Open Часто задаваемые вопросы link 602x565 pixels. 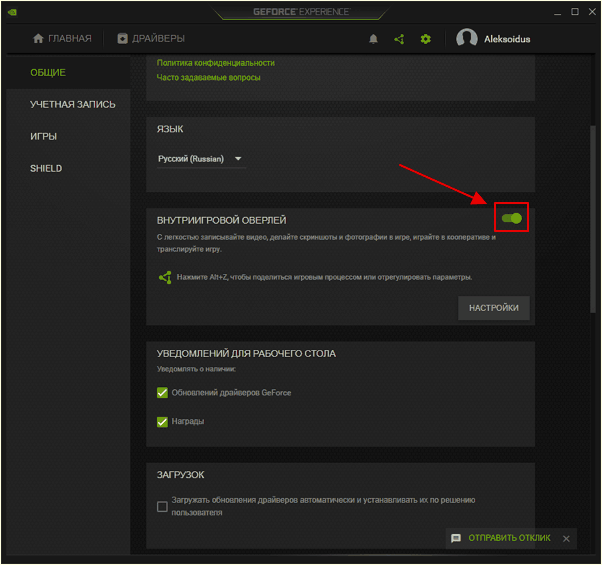tap(208, 78)
